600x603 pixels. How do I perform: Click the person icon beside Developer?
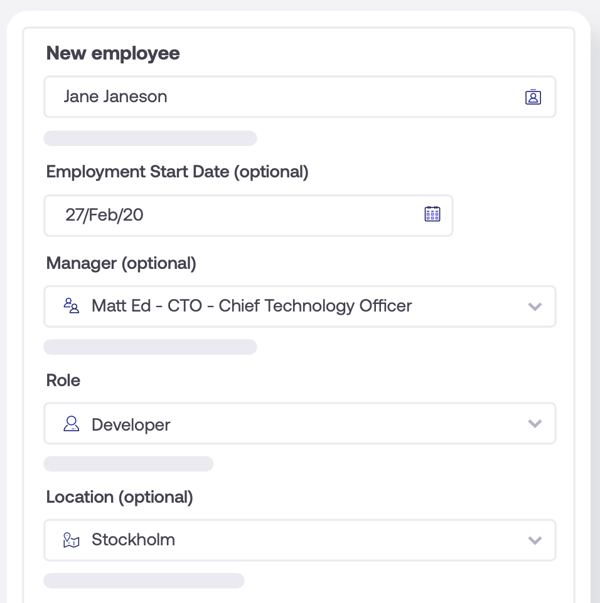(x=71, y=424)
